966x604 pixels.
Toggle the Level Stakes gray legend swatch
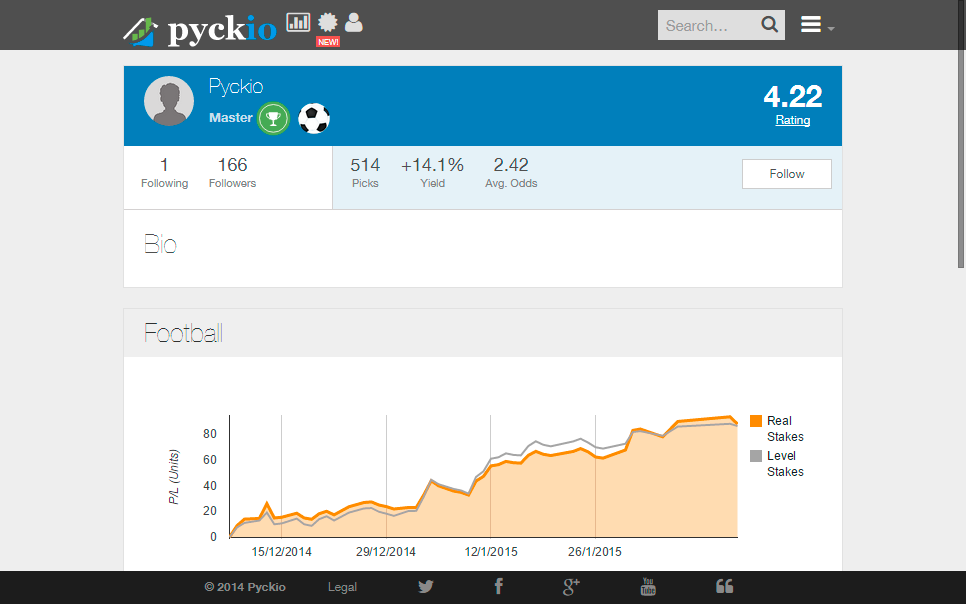756,456
